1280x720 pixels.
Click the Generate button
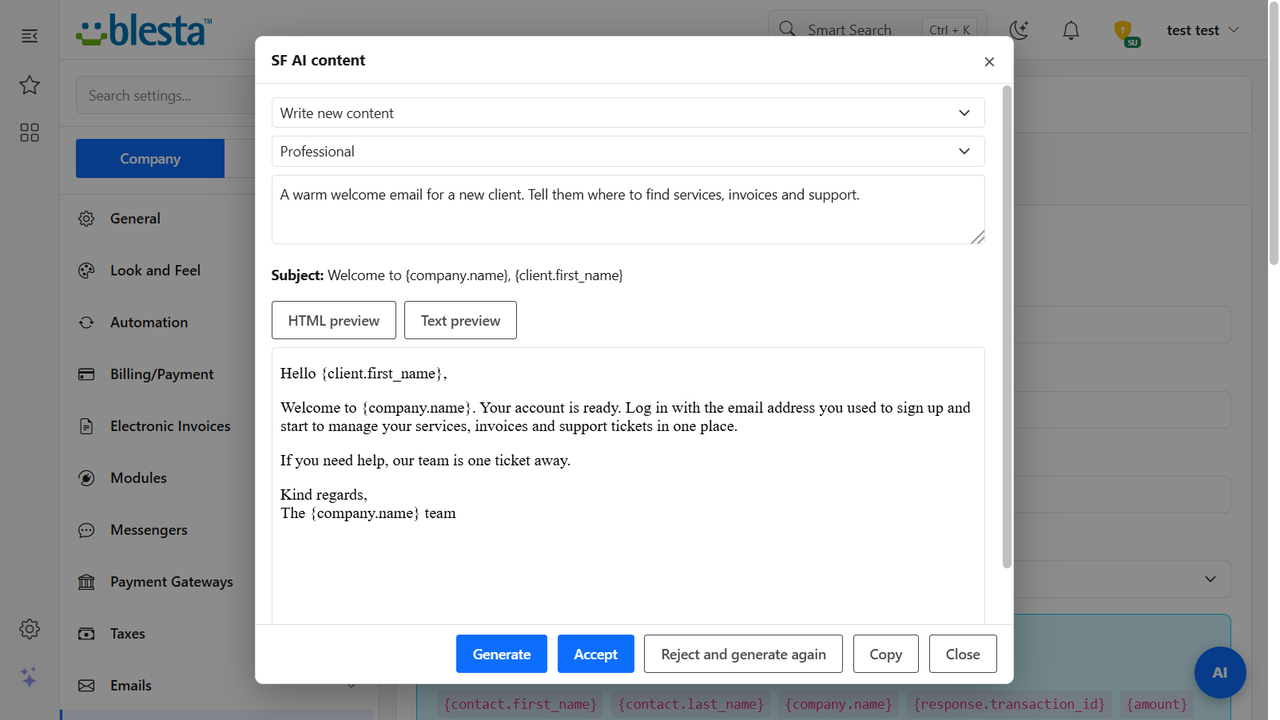(502, 654)
